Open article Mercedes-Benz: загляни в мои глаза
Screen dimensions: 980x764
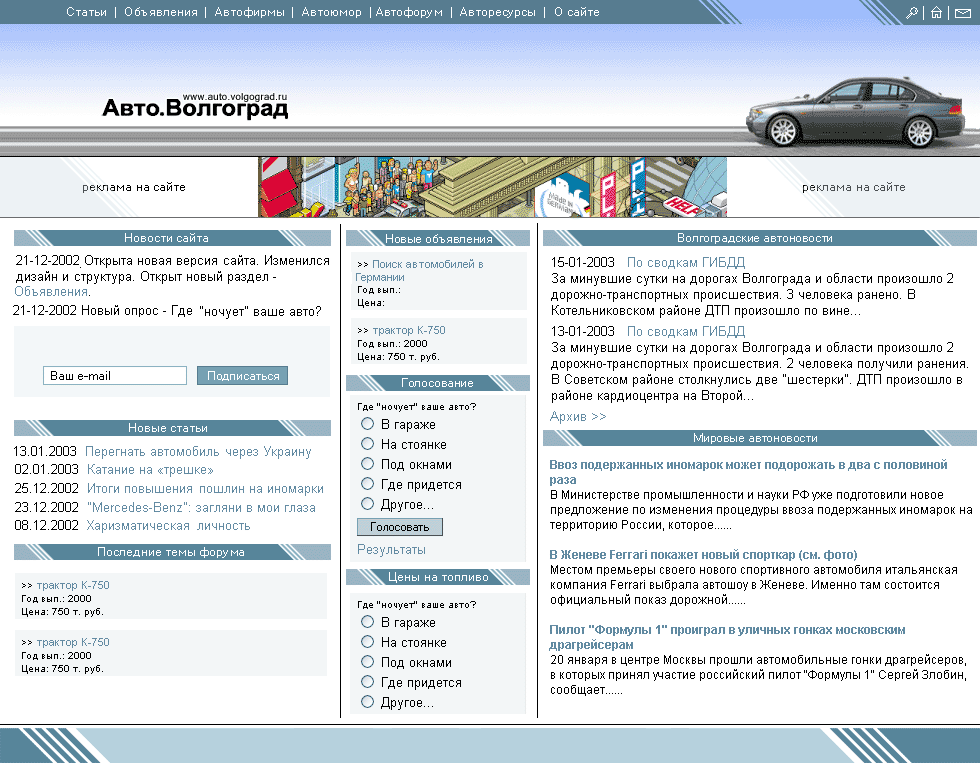(201, 507)
